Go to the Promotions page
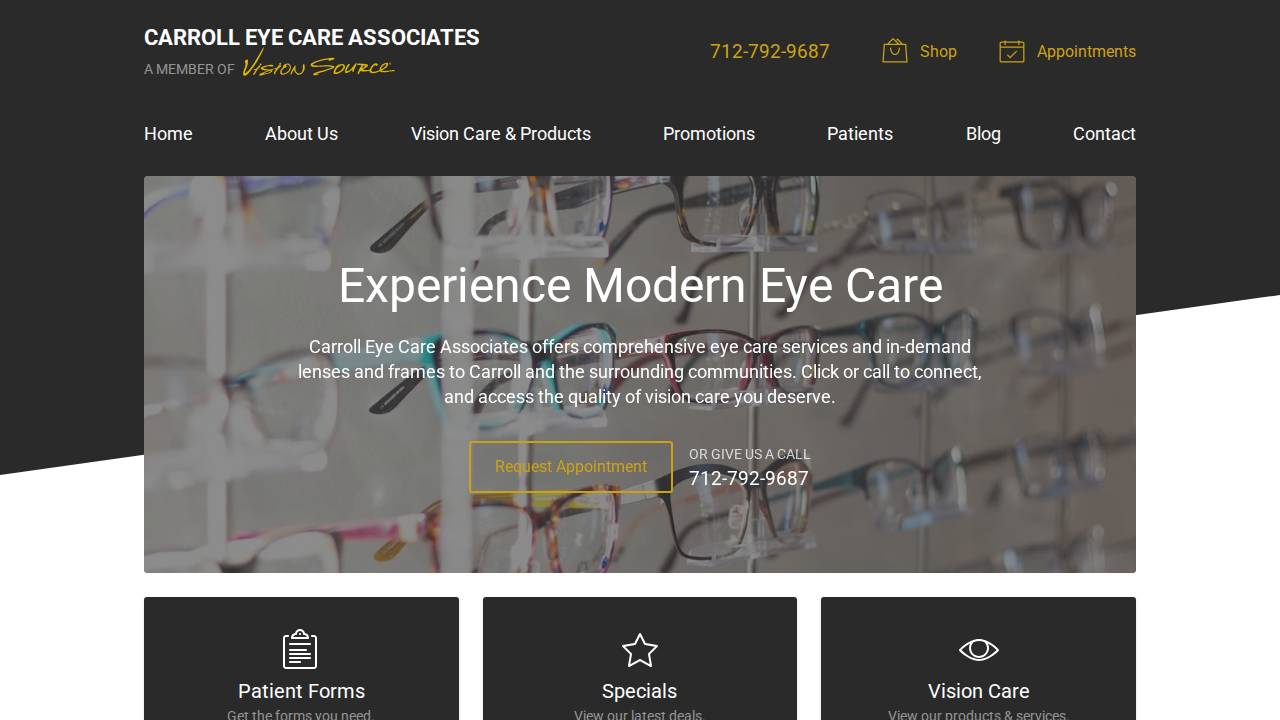Image resolution: width=1280 pixels, height=720 pixels. [709, 134]
